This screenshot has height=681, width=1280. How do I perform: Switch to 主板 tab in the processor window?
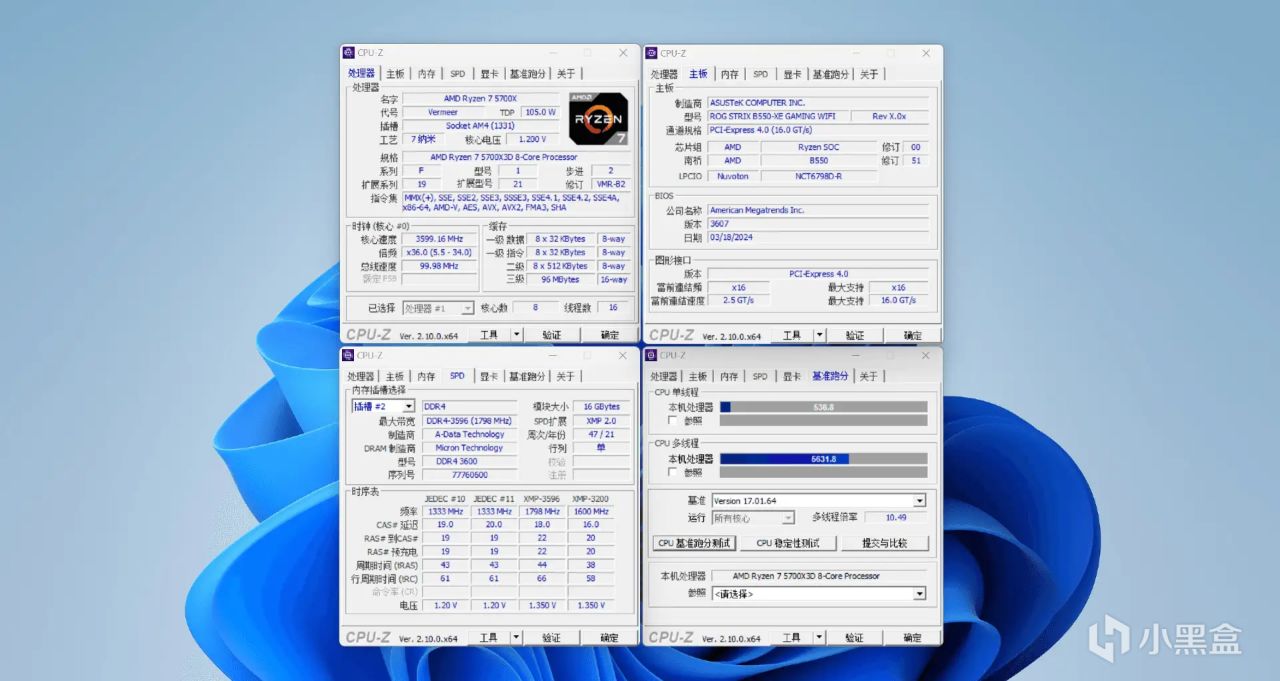[396, 74]
